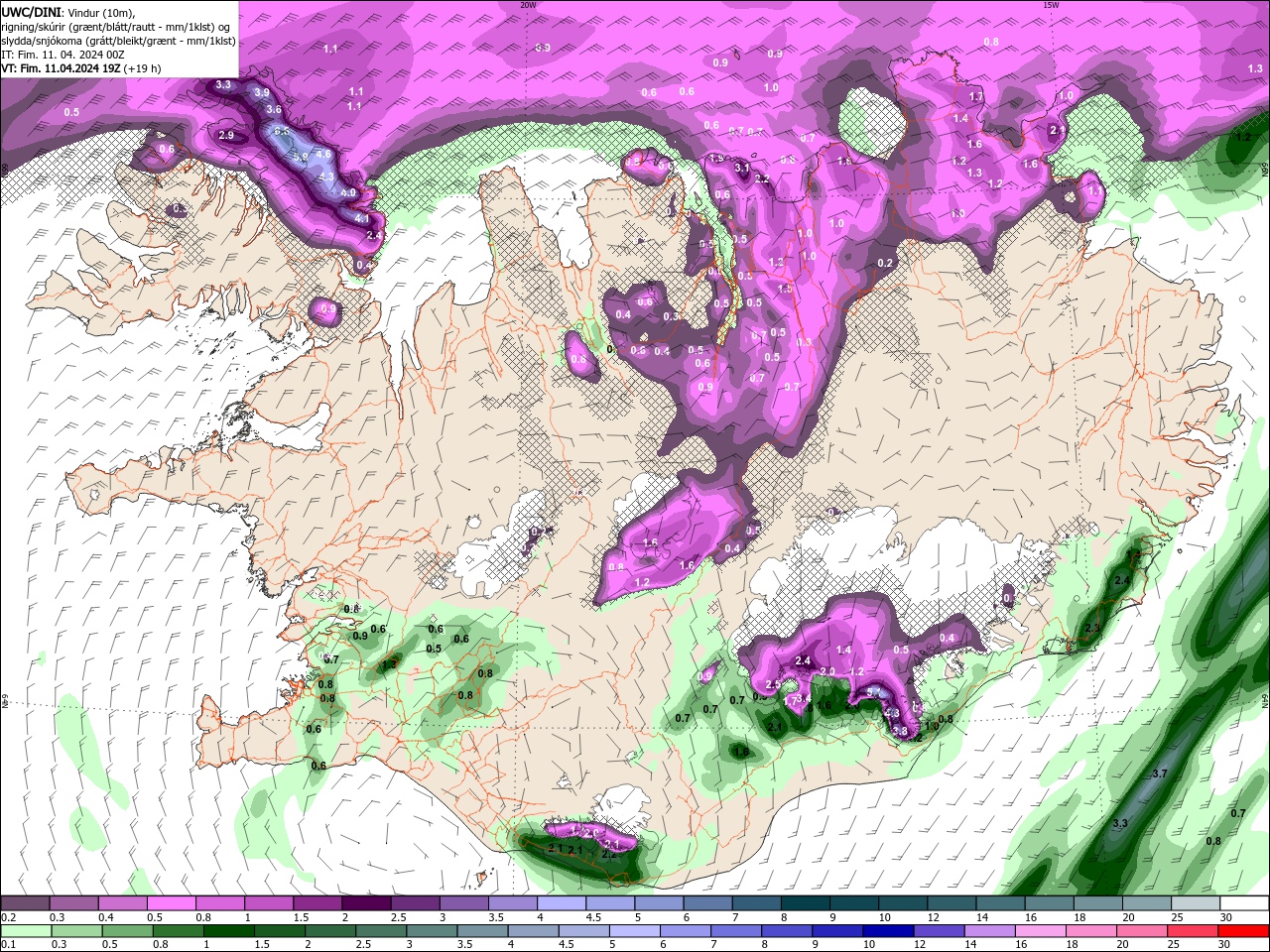The width and height of the screenshot is (1270, 952).
Task: Pick the 30 mm bright red rain legend swatch
Action: coord(1243,931)
